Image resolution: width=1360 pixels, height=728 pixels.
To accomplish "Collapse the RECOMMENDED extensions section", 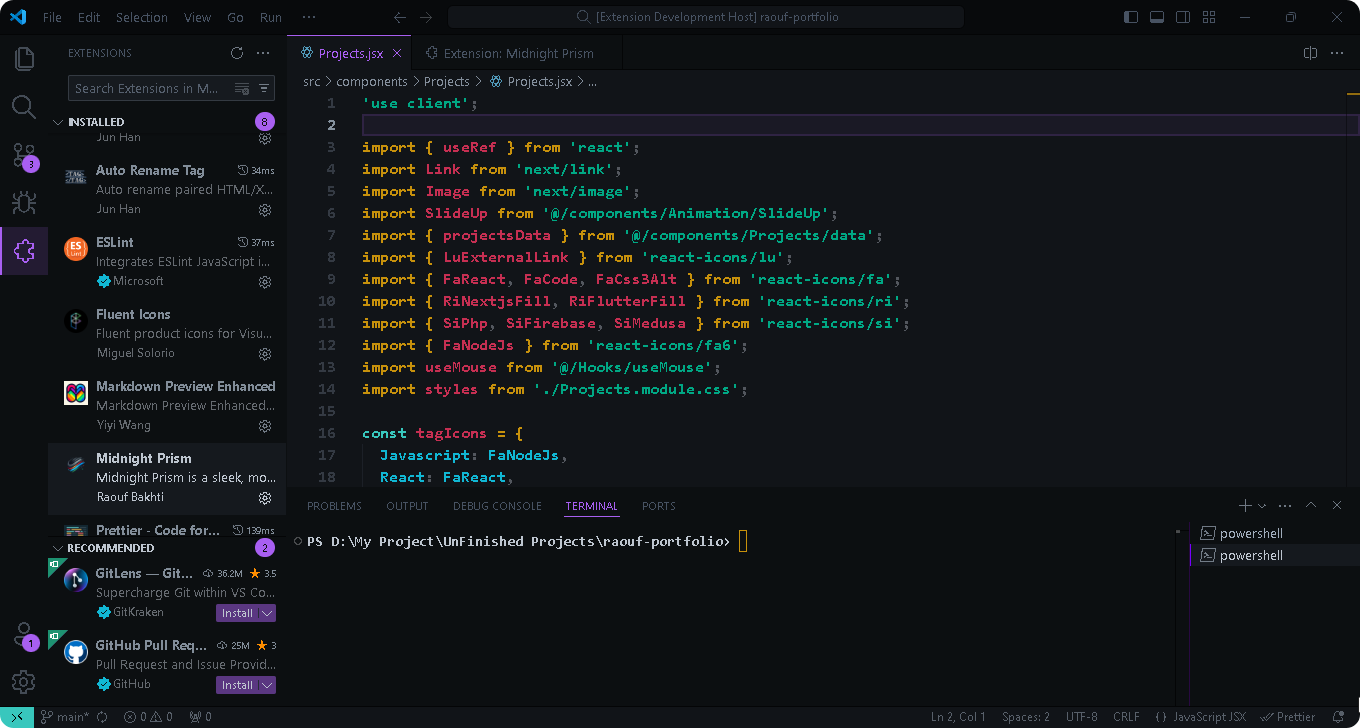I will coord(57,548).
